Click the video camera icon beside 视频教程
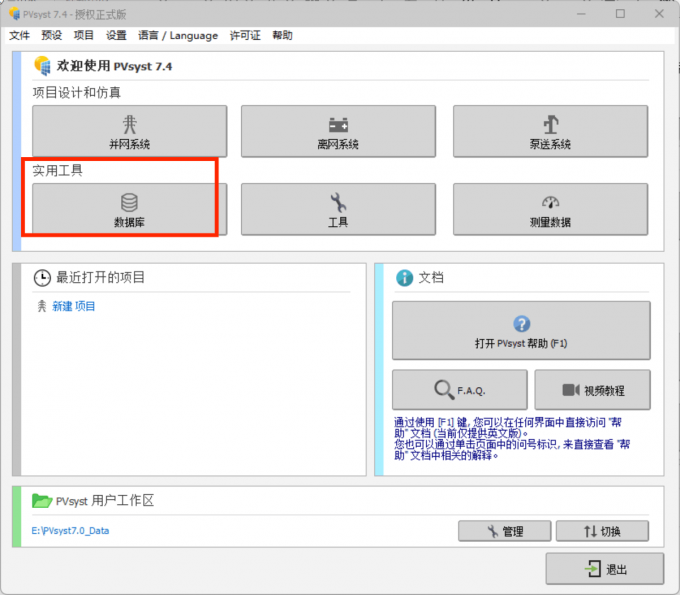Screen dimensions: 680x595 pos(571,390)
